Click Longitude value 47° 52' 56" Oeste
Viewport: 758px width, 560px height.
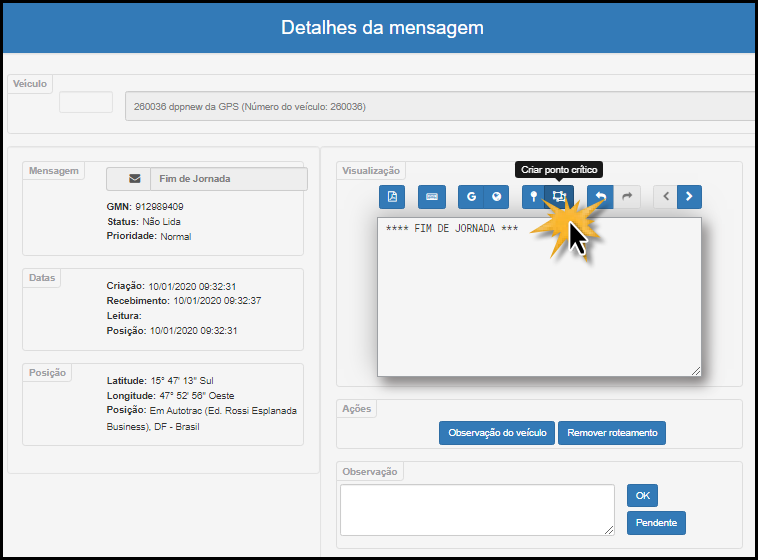click(x=197, y=396)
